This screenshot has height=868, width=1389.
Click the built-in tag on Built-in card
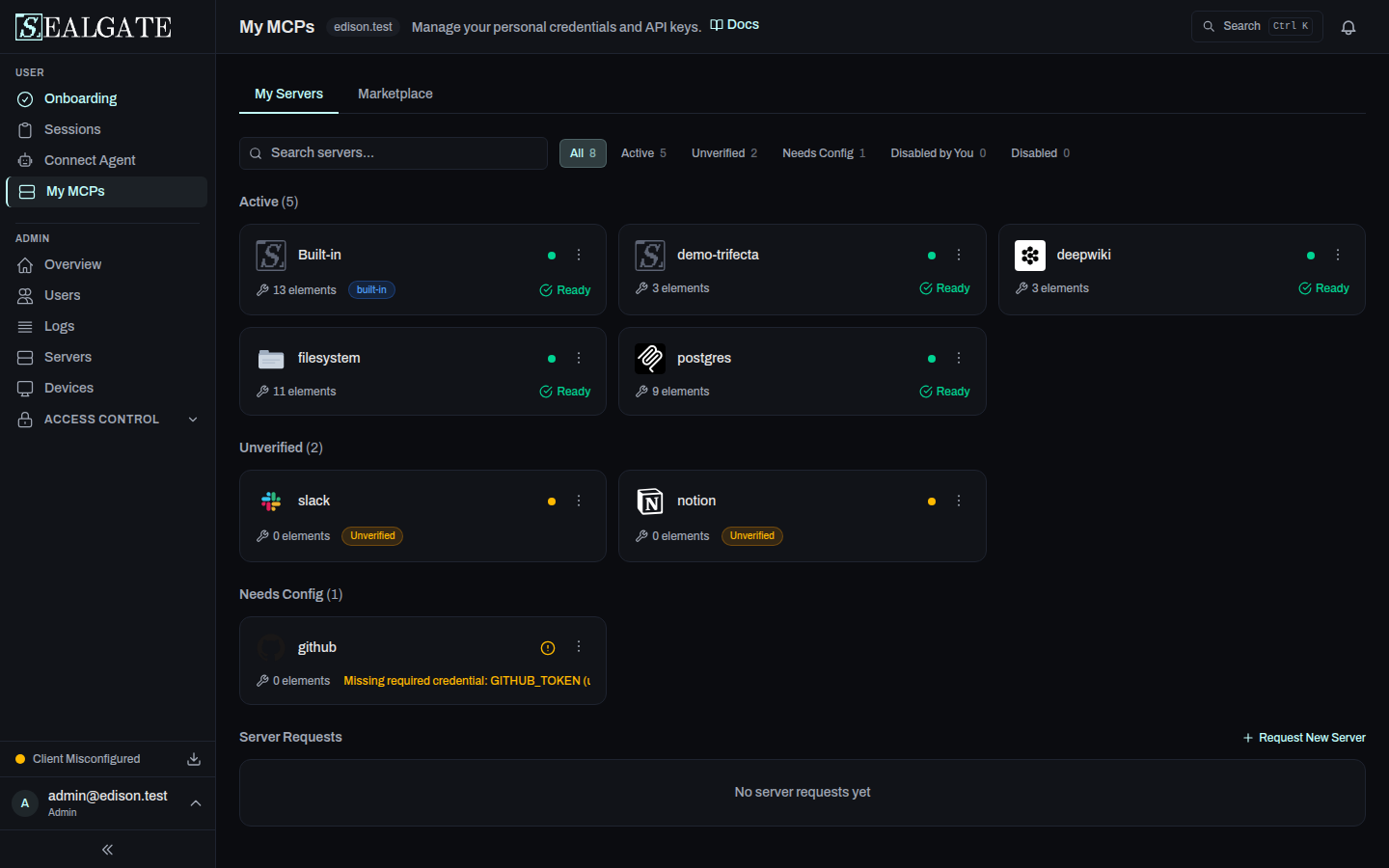(x=371, y=290)
